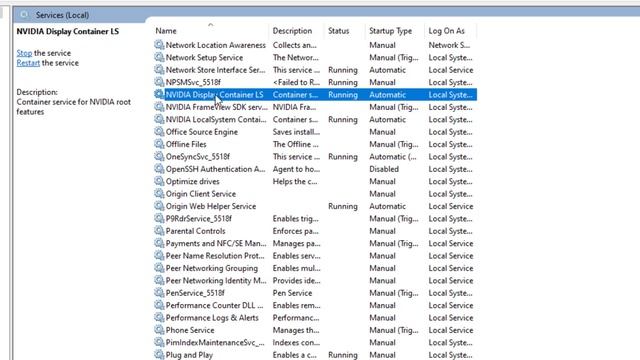Click the gear icon for Offline Files
Viewport: 640px width, 360px height.
(159, 144)
